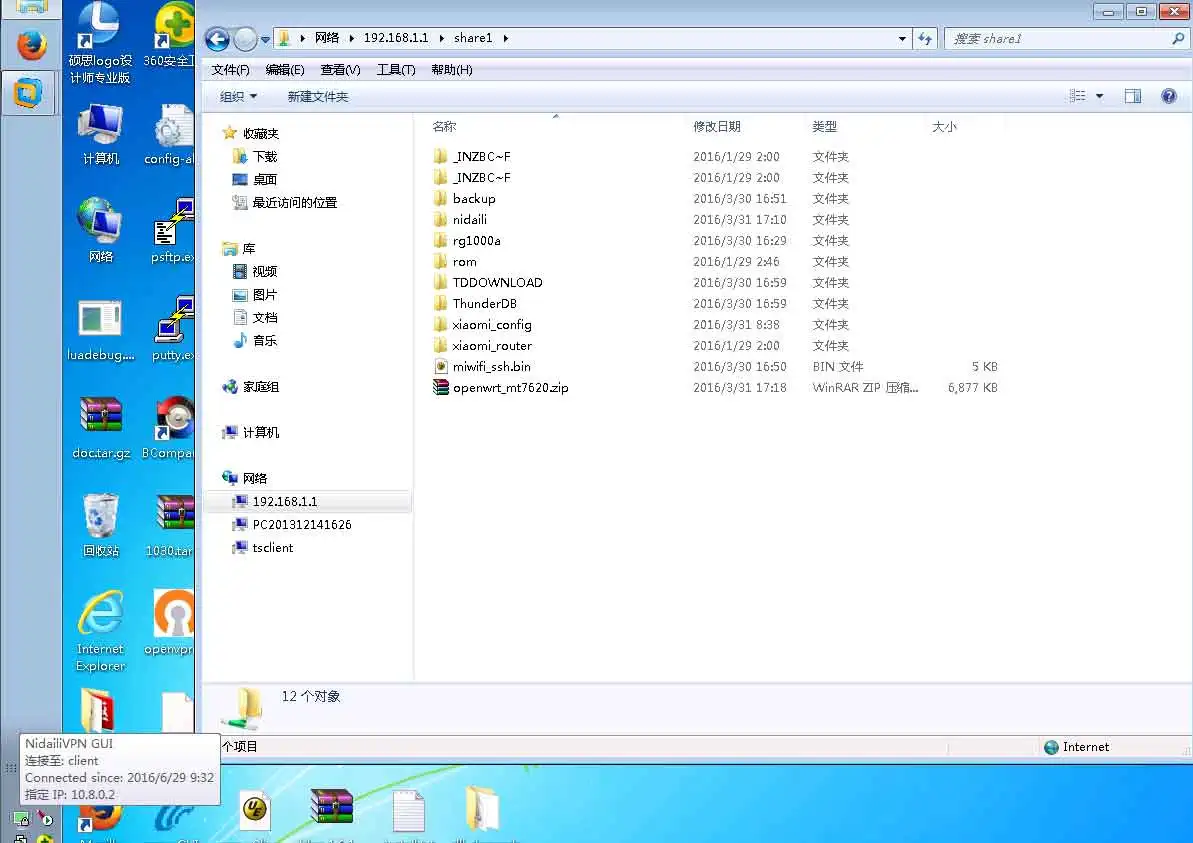Open the Help question mark icon

(x=1169, y=96)
